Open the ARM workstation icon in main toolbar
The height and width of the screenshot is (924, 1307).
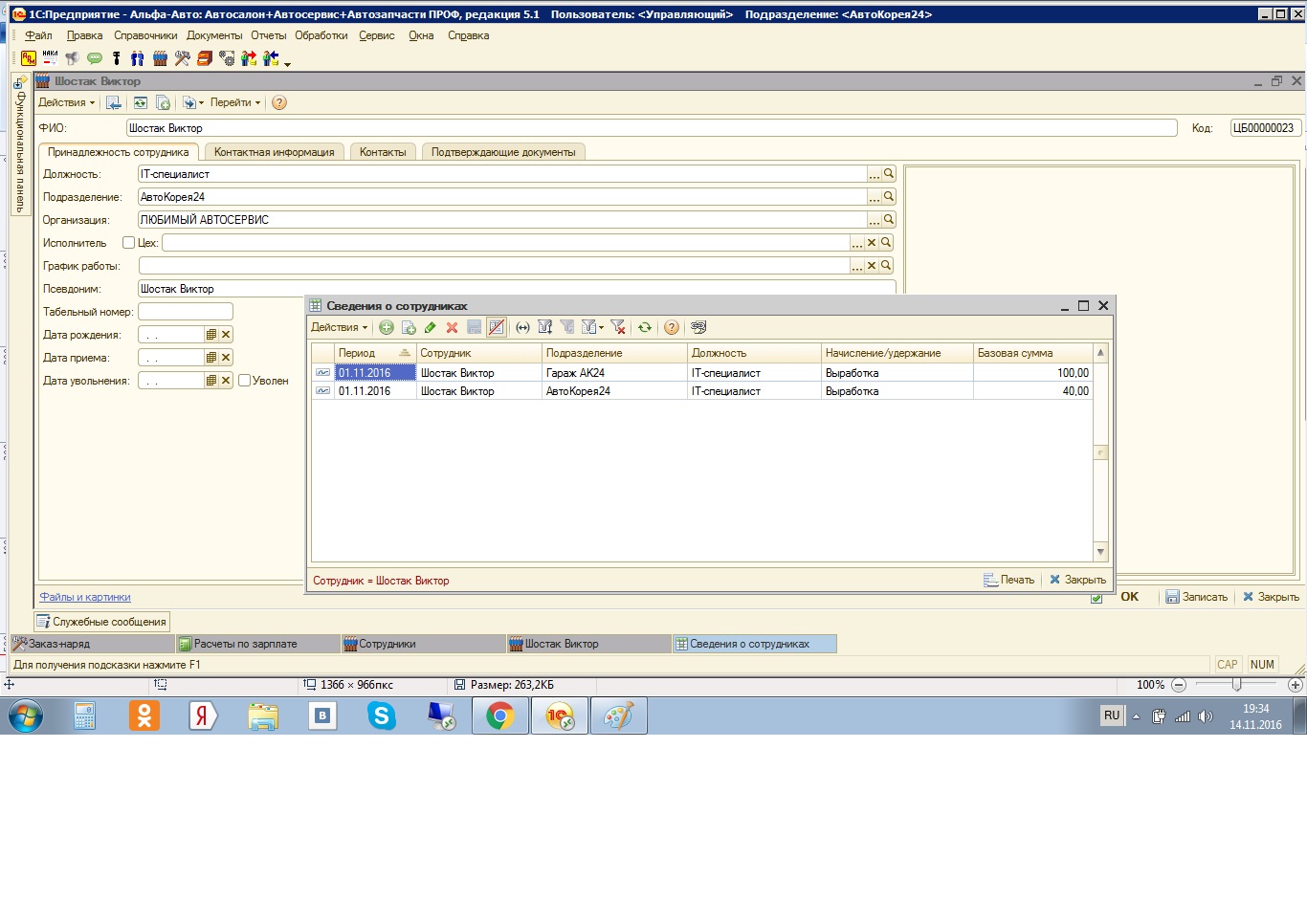(29, 58)
